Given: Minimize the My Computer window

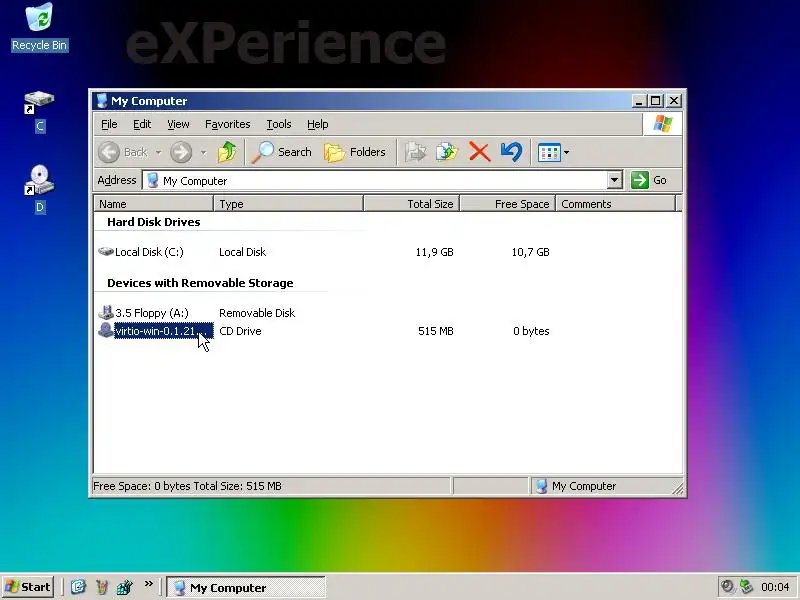Looking at the screenshot, I should click(638, 101).
